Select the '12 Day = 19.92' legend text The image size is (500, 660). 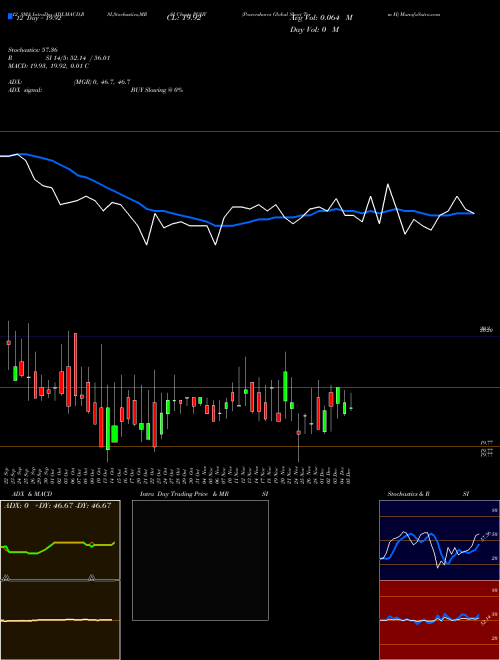[37, 18]
